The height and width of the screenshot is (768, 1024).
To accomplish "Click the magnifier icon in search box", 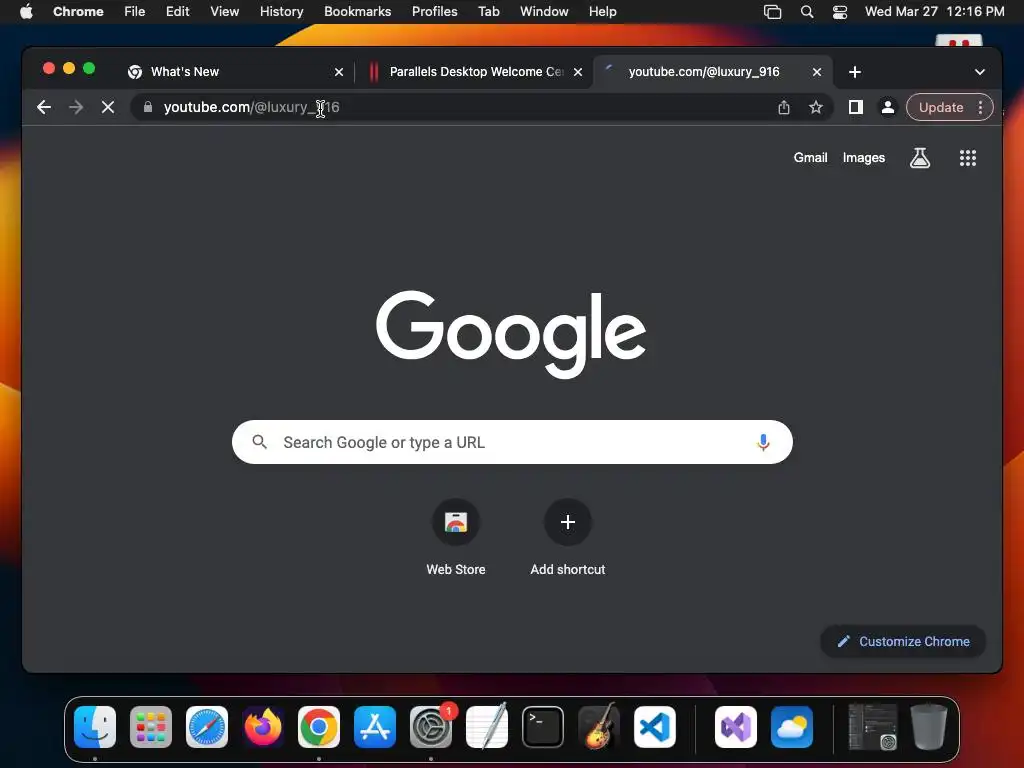I will (x=259, y=442).
